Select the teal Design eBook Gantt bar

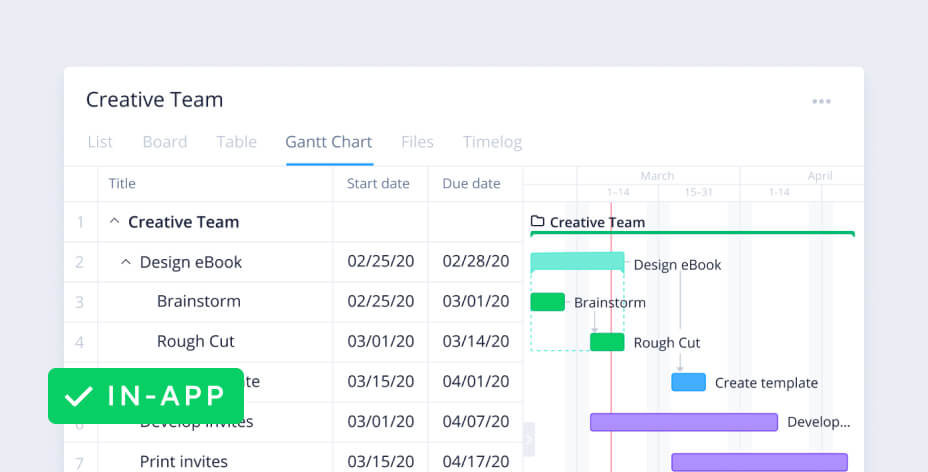576,262
